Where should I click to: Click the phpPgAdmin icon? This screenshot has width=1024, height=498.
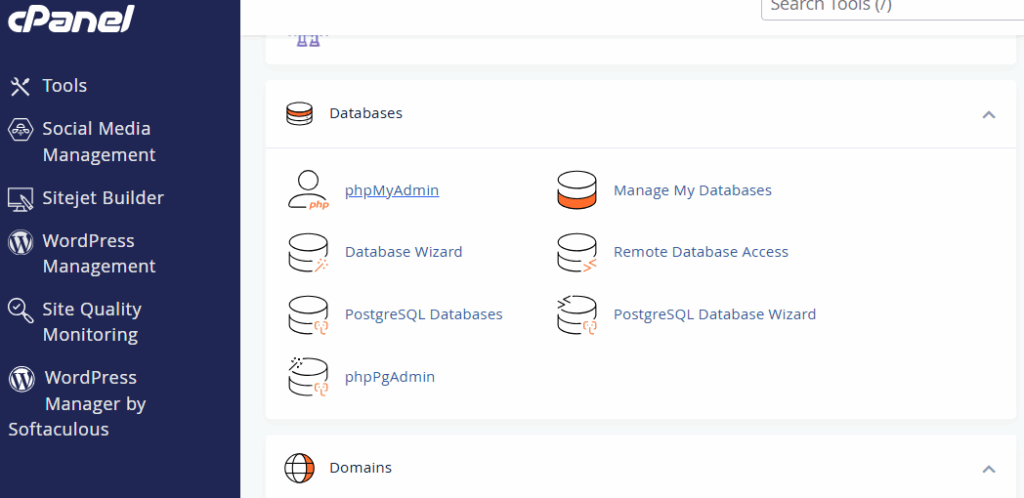click(308, 376)
